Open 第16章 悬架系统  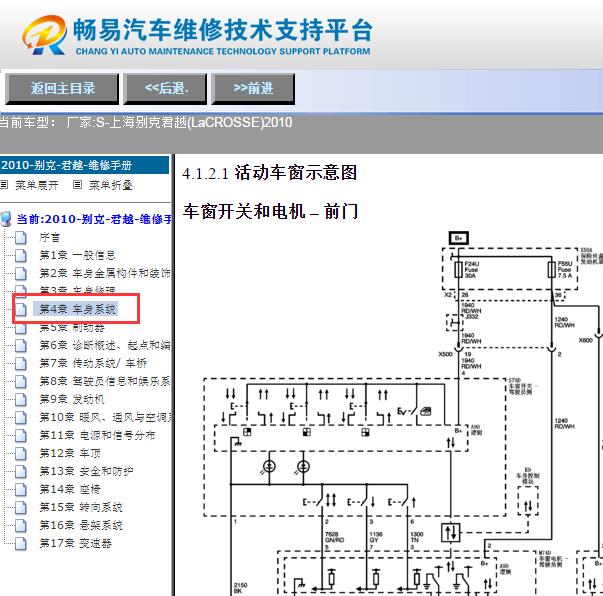point(81,526)
